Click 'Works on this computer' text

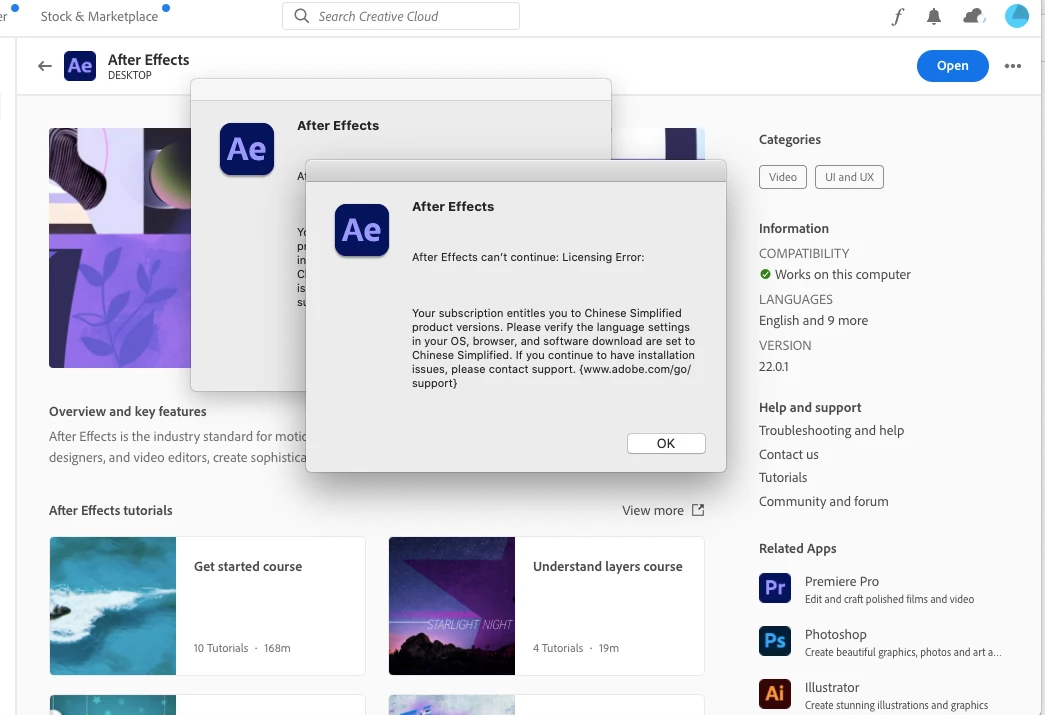click(842, 275)
